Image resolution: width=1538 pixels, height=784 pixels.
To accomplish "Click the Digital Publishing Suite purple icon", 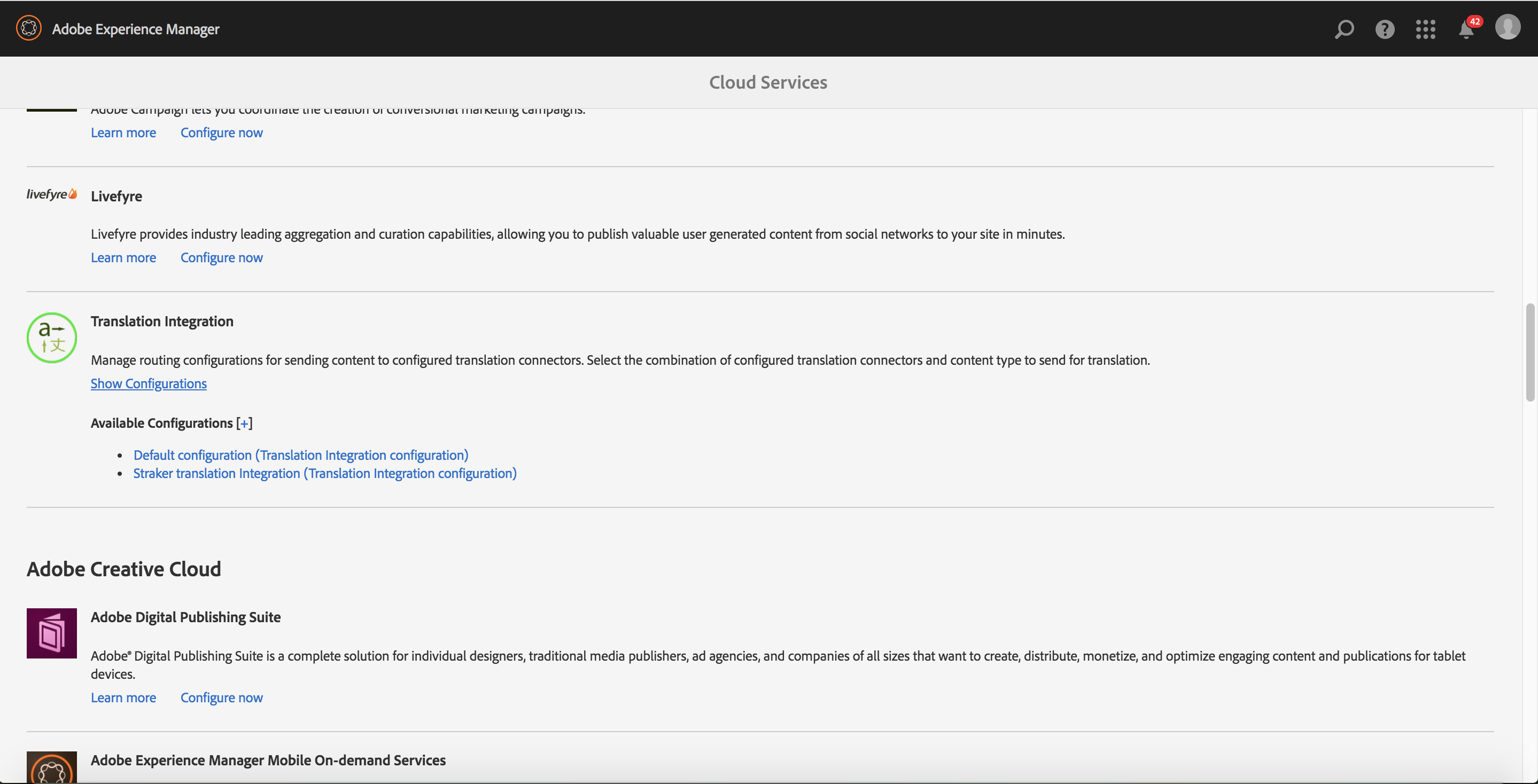I will pos(52,633).
